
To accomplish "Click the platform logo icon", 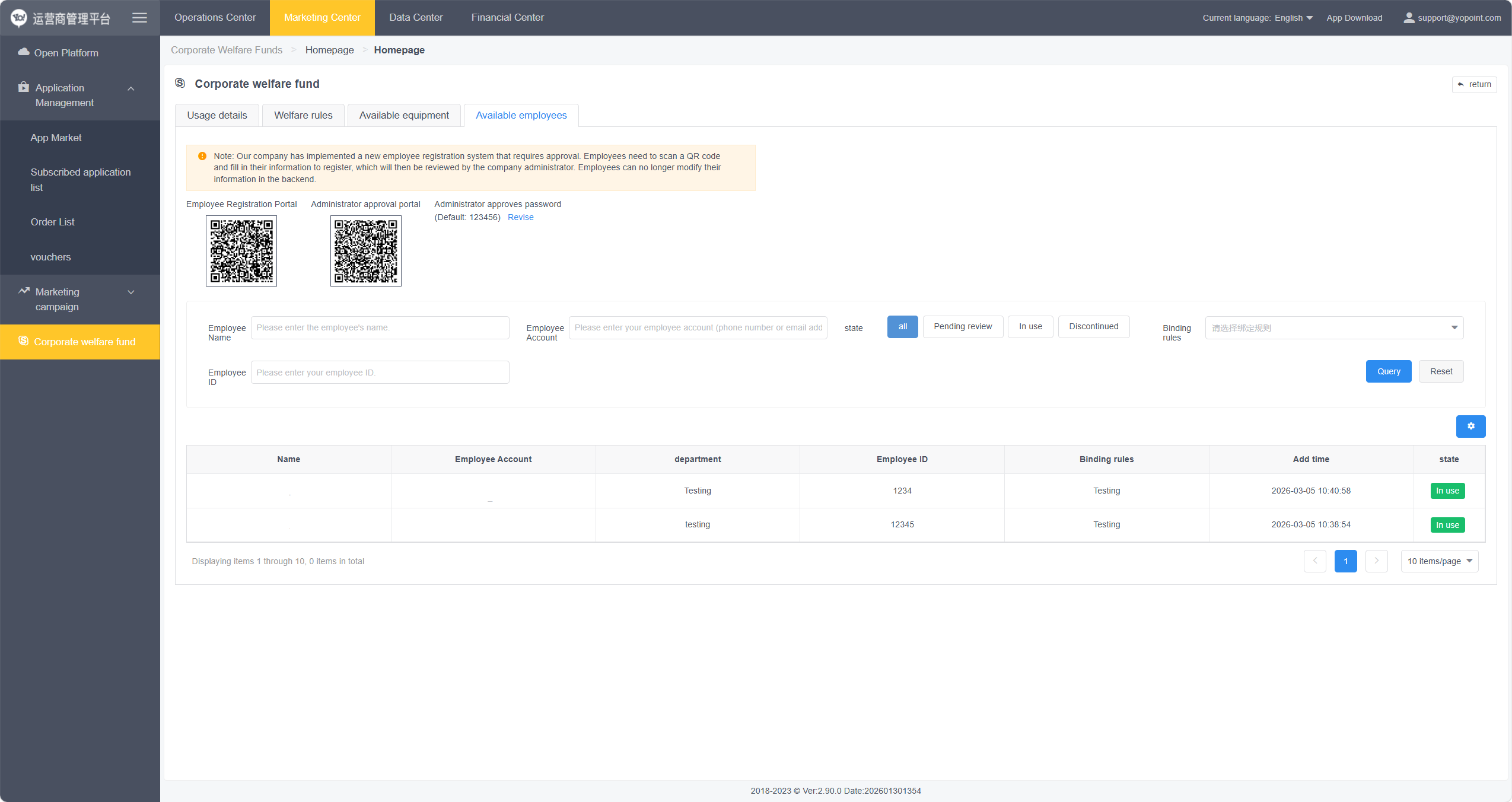I will coord(19,18).
